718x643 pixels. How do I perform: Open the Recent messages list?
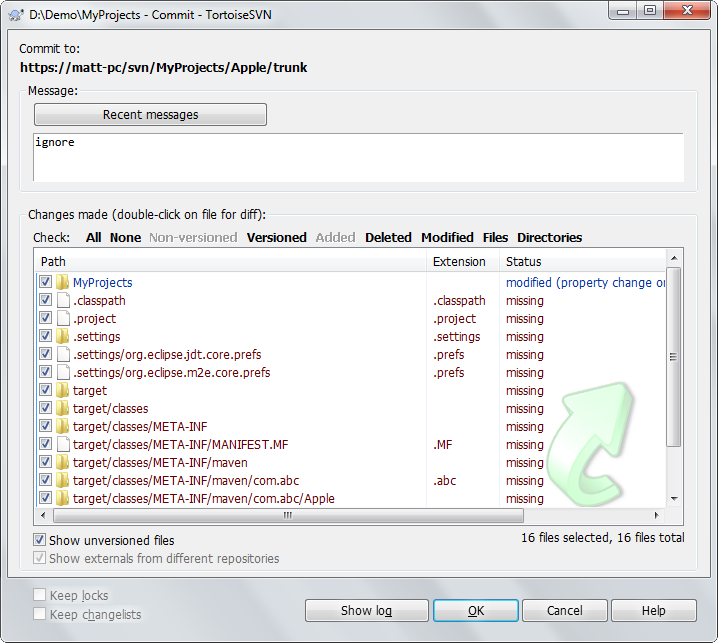point(150,115)
